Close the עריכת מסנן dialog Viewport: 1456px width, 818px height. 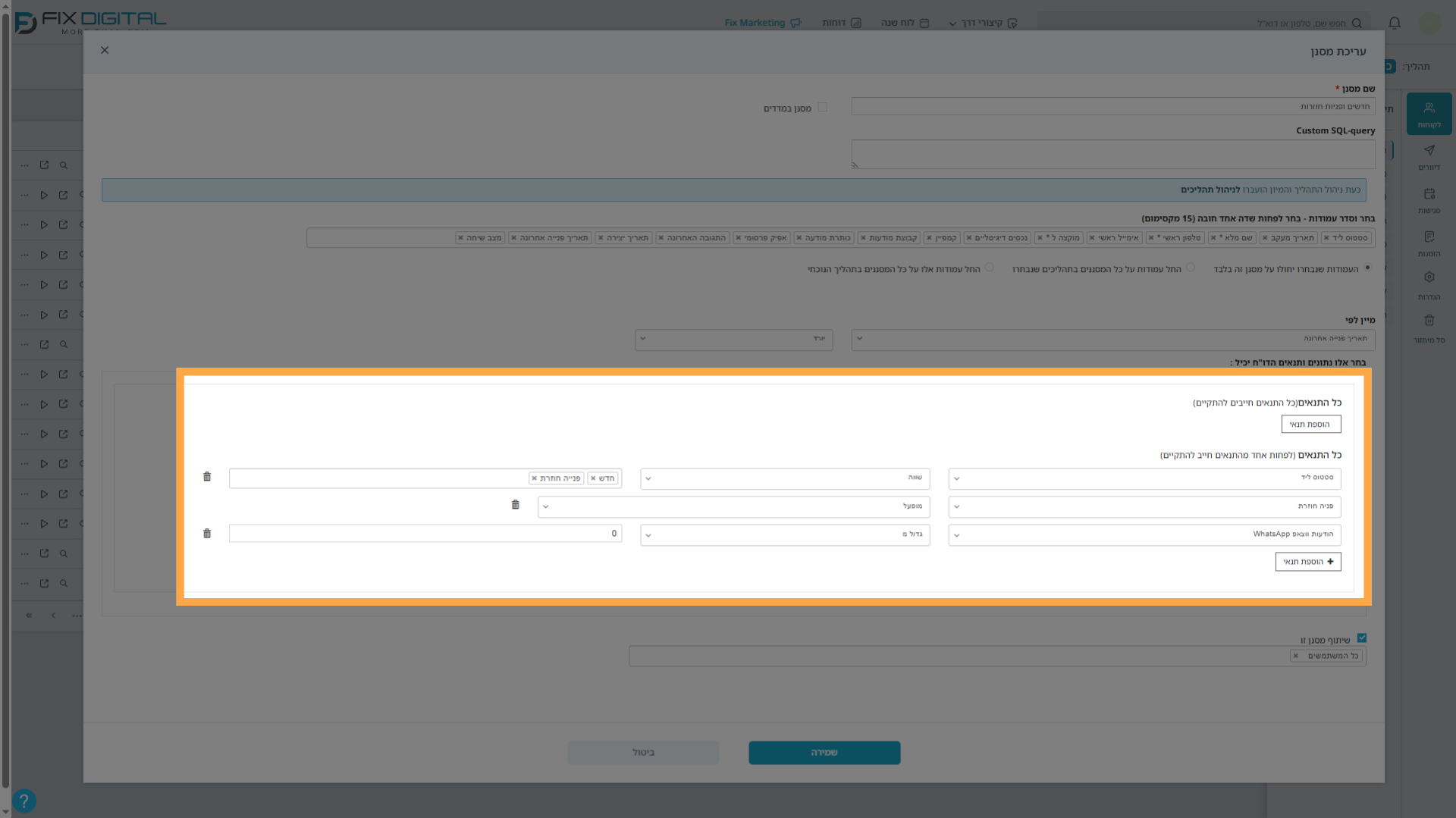[105, 50]
